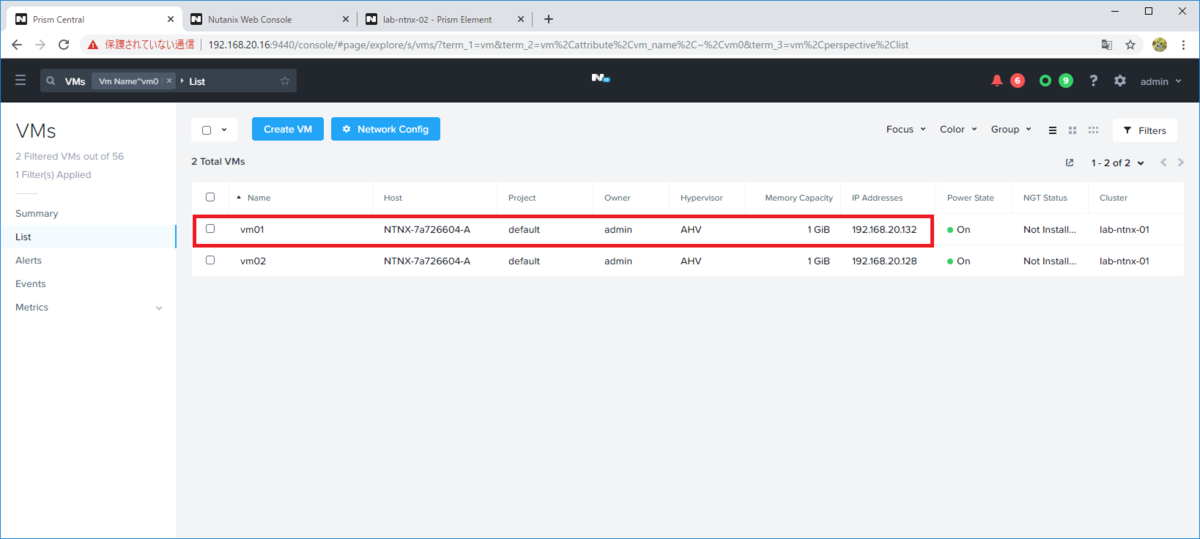Go to the next results page

coord(1181,162)
